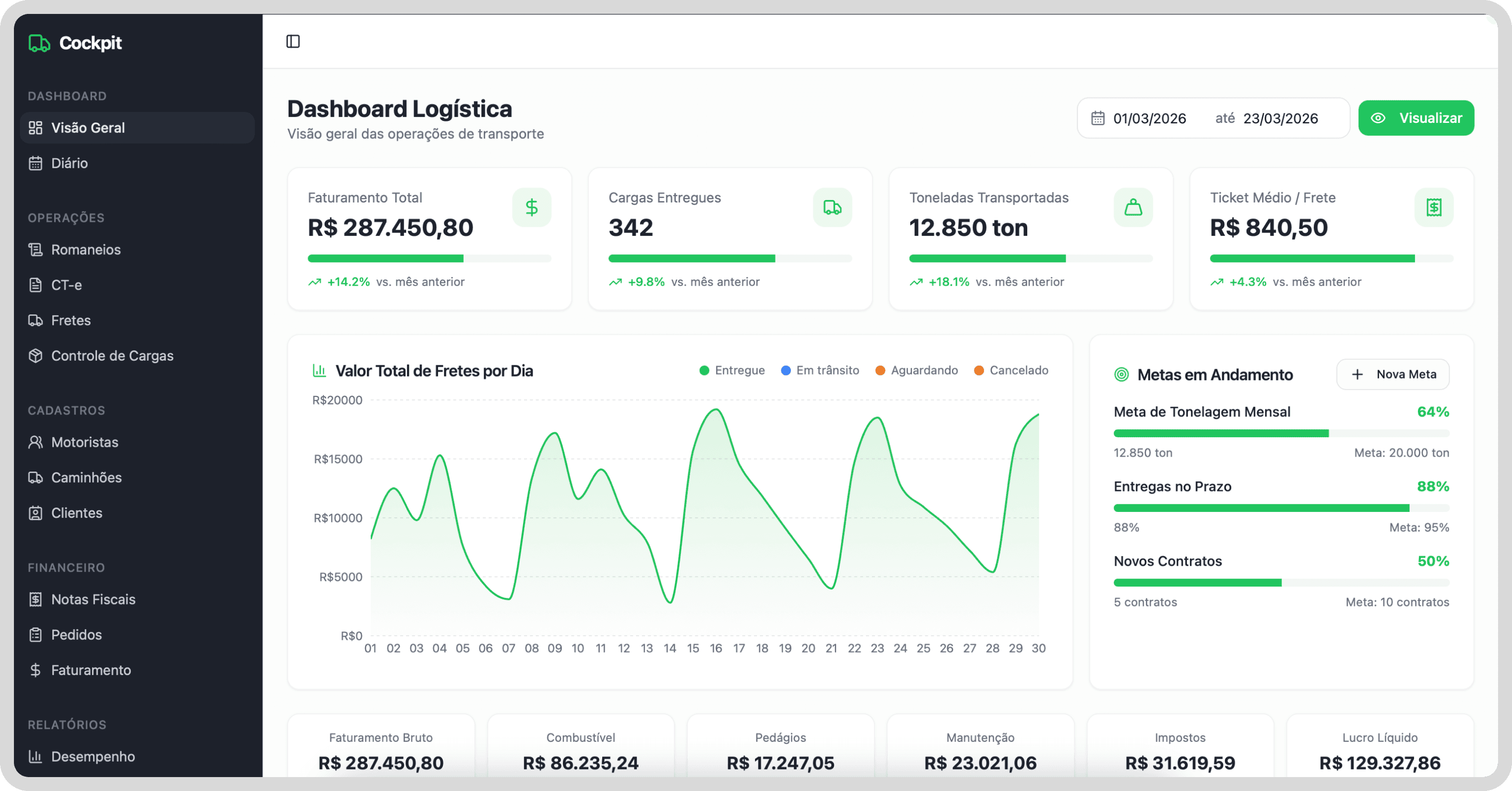The width and height of the screenshot is (1512, 791).
Task: Open the calendar icon in date range
Action: [1097, 118]
